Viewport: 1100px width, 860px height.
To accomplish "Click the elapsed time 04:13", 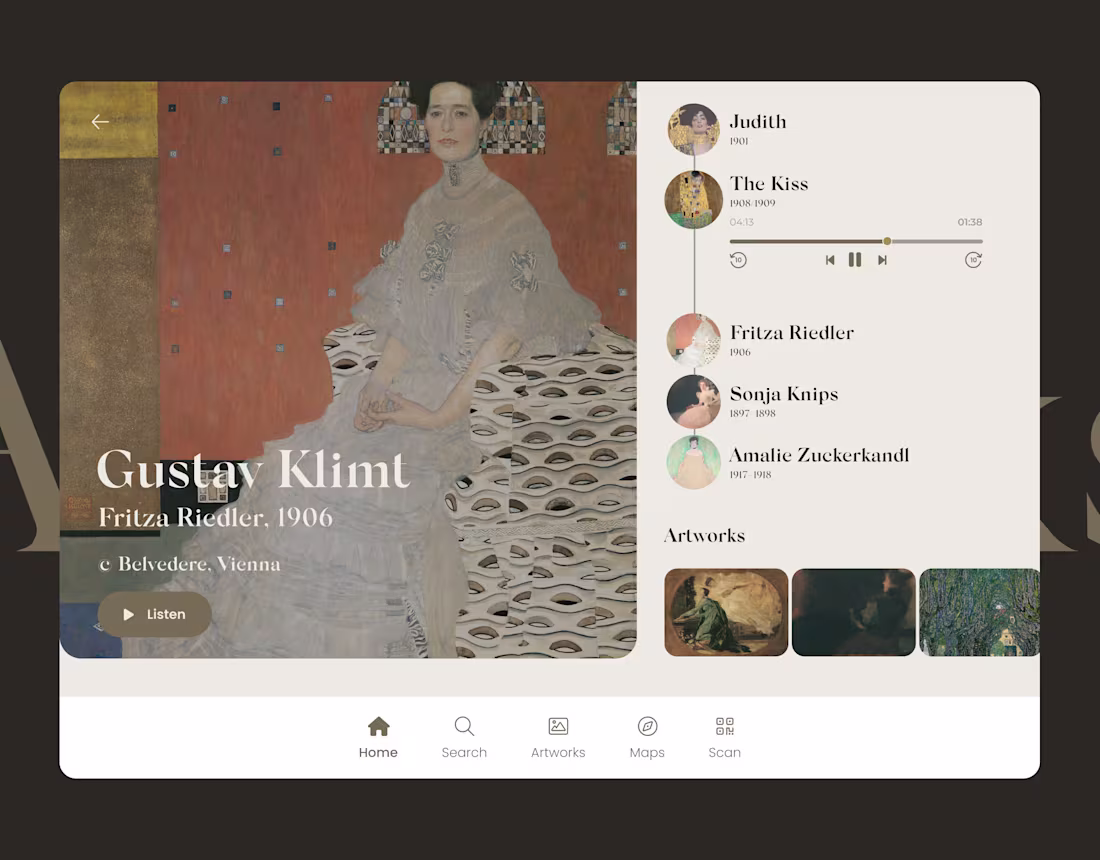I will [742, 222].
